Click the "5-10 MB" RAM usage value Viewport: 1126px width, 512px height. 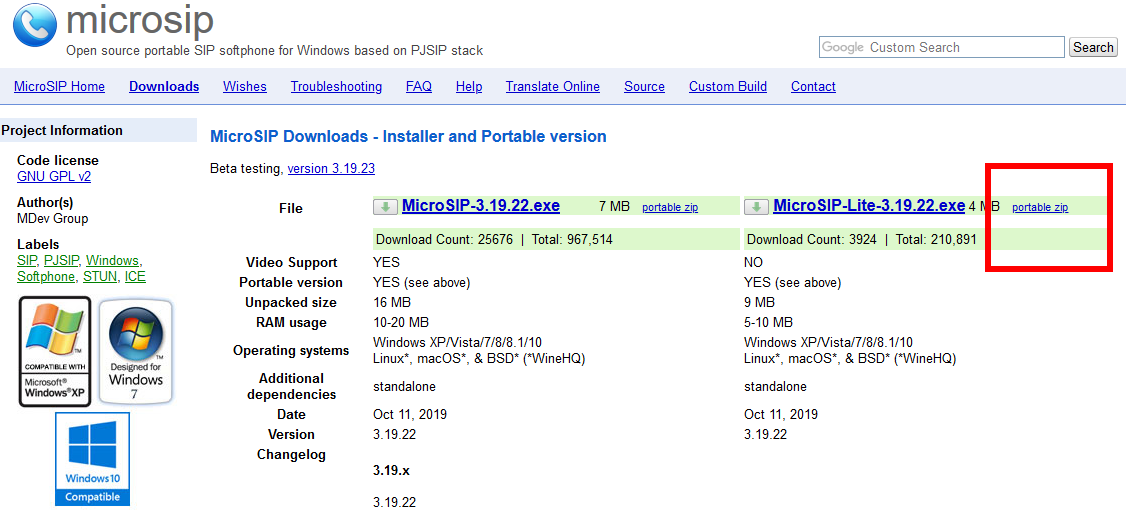(x=768, y=322)
